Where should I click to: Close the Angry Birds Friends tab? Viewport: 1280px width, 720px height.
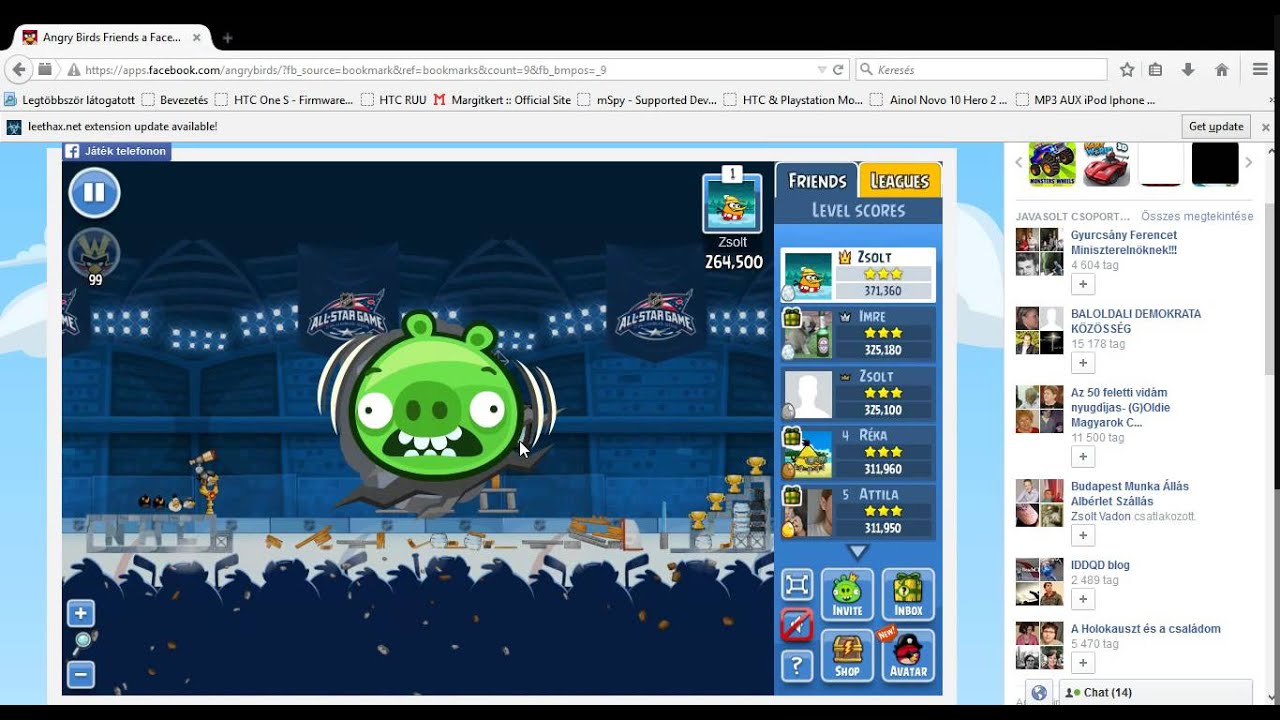[x=197, y=38]
